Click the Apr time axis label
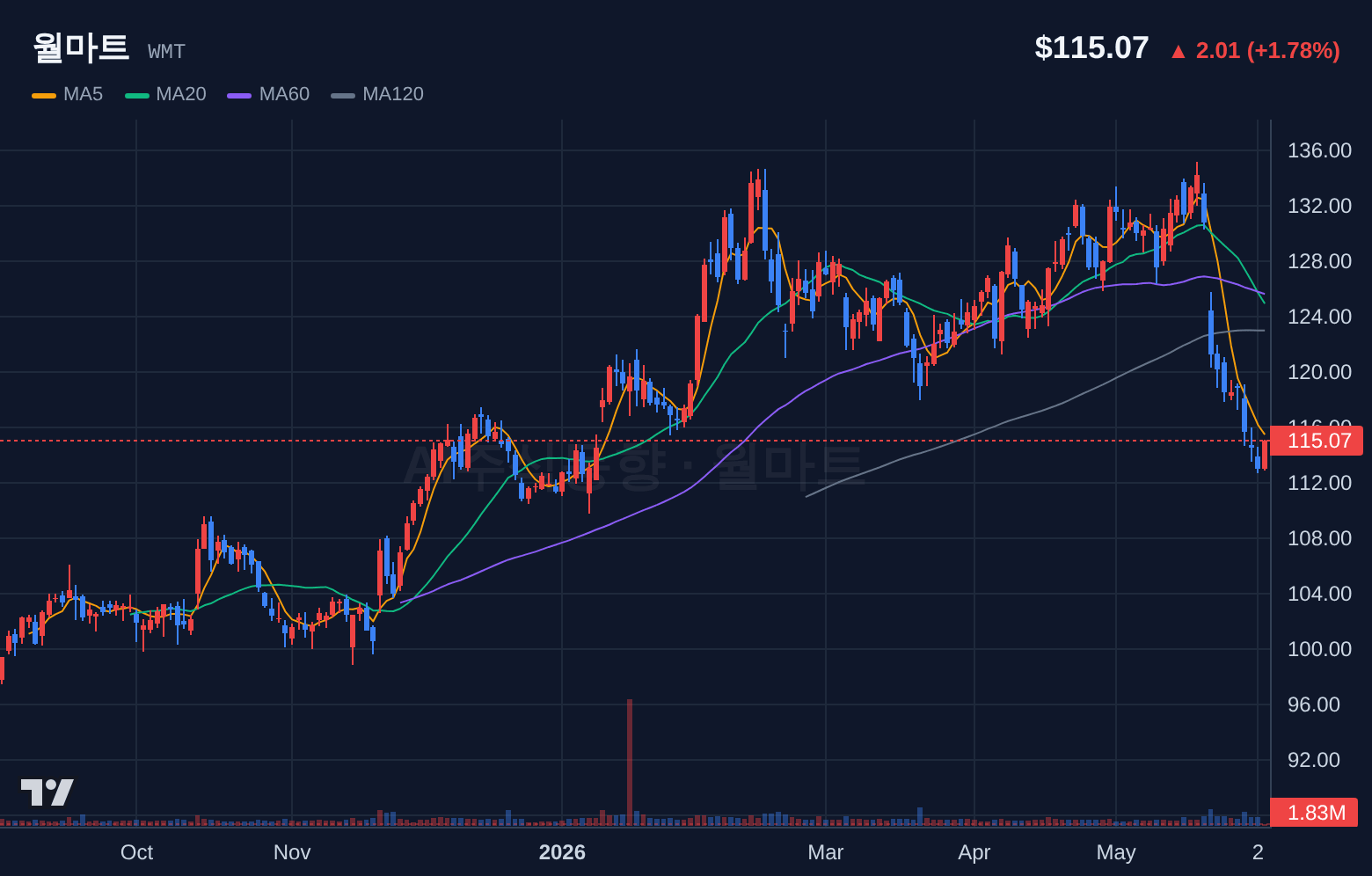Image resolution: width=1372 pixels, height=876 pixels. pos(974,852)
